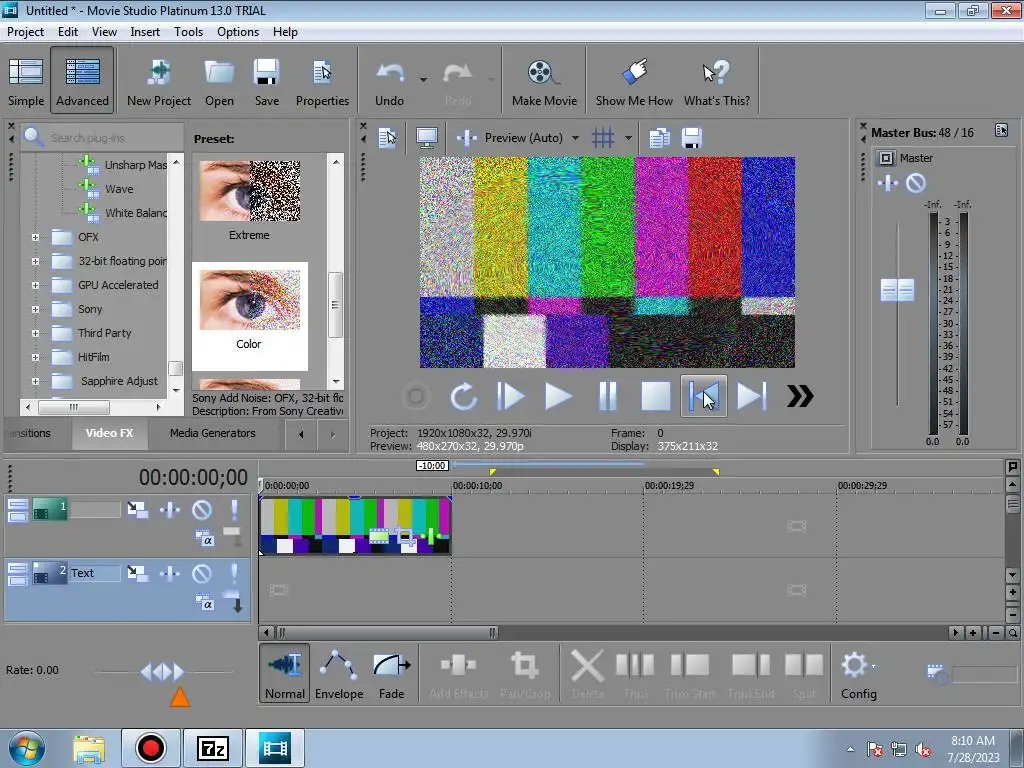Screen dimensions: 1024x768
Task: Solo track 1
Action: (234, 509)
